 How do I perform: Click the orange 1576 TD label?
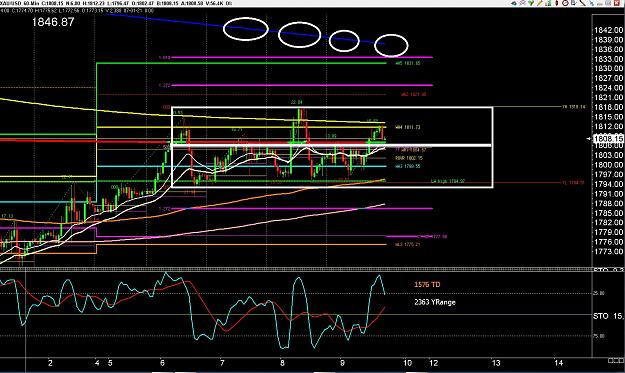tap(427, 285)
